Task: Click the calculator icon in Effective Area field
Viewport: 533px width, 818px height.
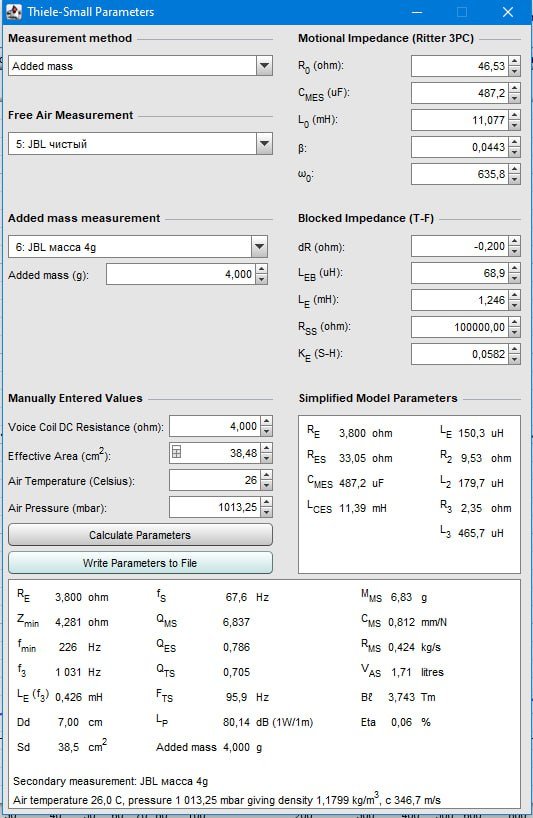Action: click(x=176, y=452)
